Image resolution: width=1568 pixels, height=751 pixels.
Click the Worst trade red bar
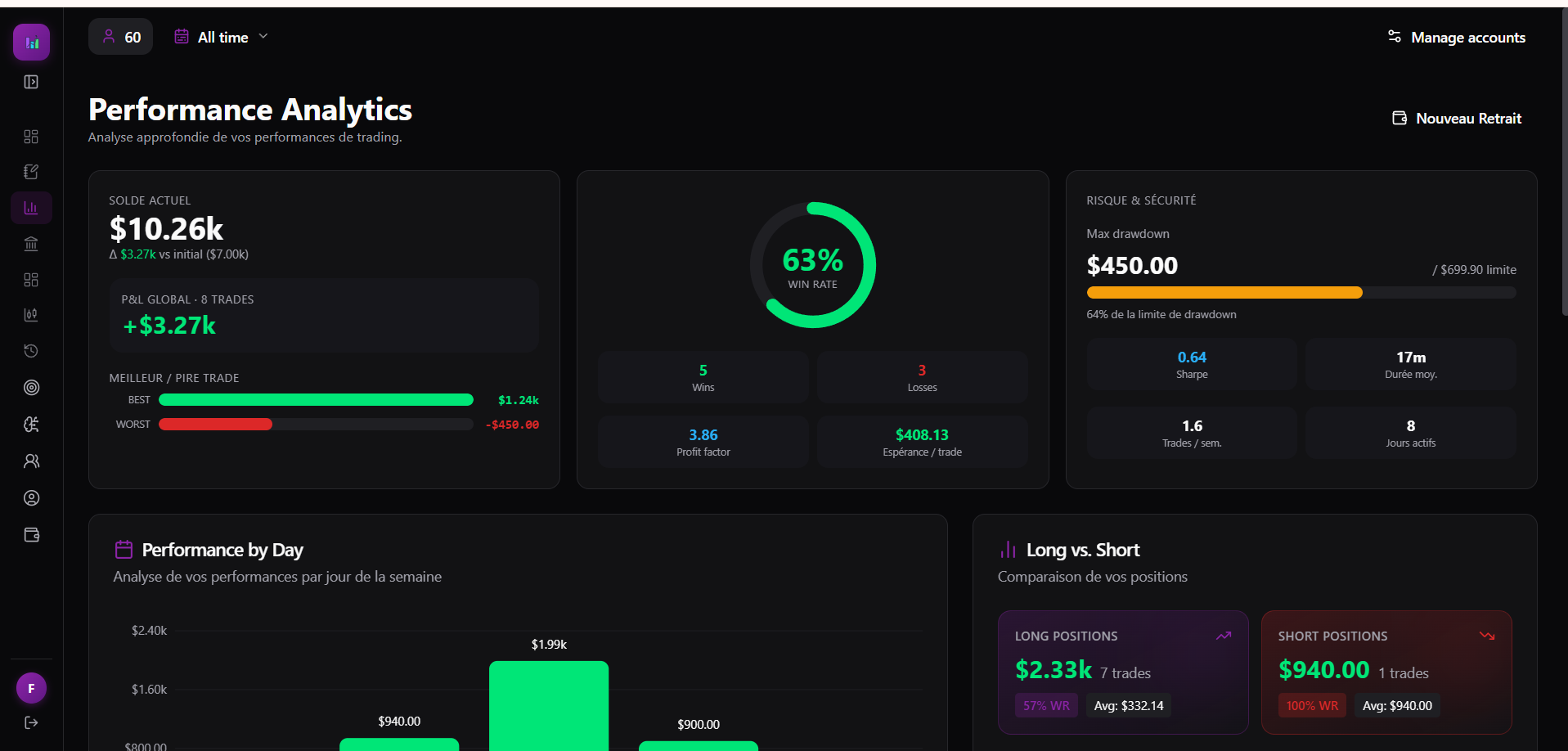point(215,424)
